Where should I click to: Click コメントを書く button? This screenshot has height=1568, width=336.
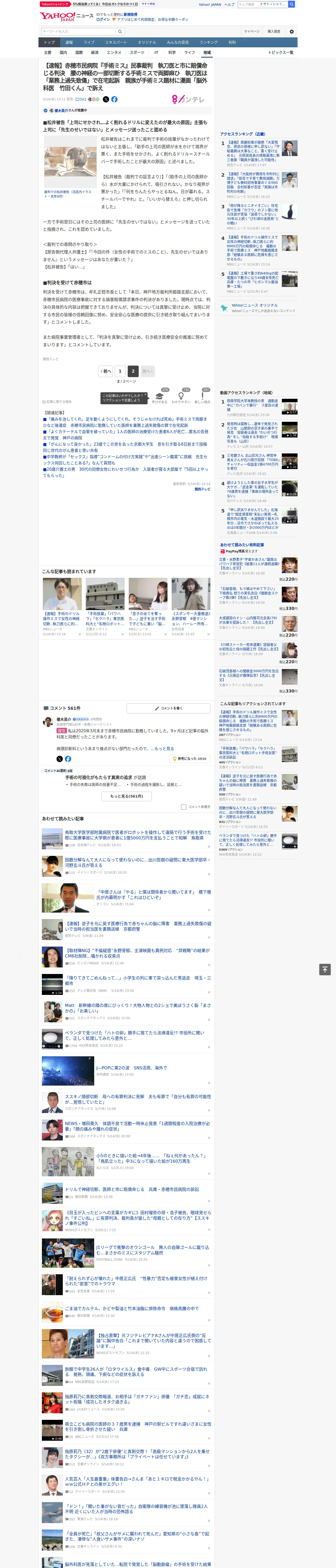coord(168,708)
